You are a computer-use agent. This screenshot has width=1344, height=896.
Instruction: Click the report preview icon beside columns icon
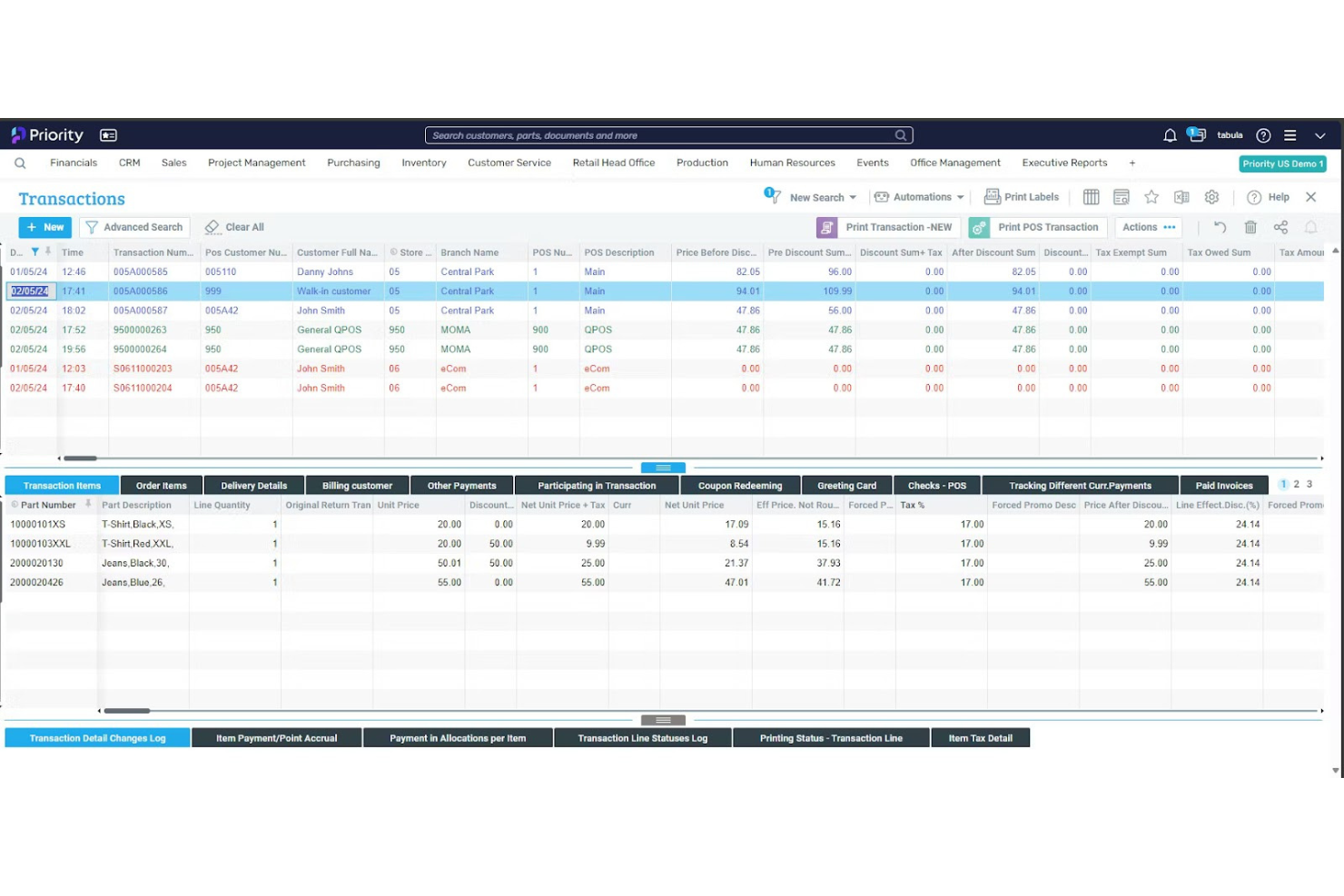pos(1122,197)
